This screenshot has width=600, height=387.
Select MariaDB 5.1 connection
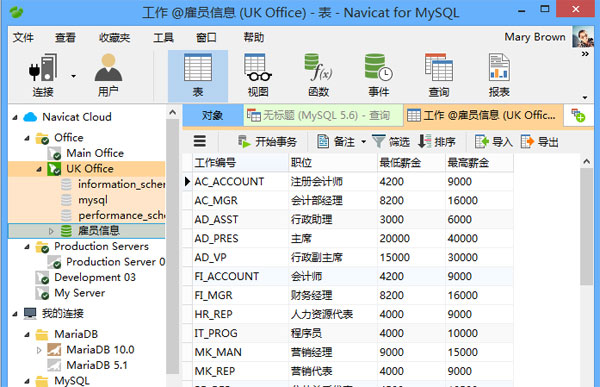(x=97, y=365)
